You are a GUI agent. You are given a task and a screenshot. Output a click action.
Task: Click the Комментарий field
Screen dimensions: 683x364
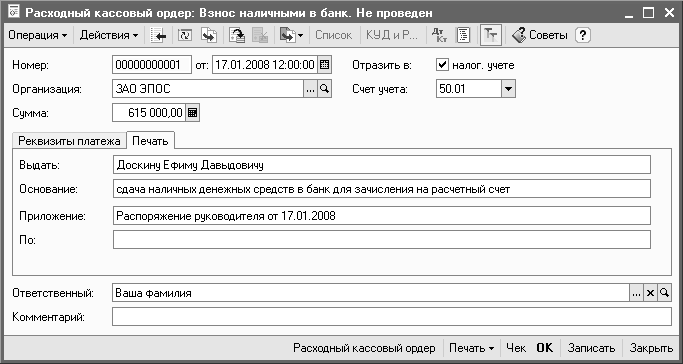[x=392, y=317]
